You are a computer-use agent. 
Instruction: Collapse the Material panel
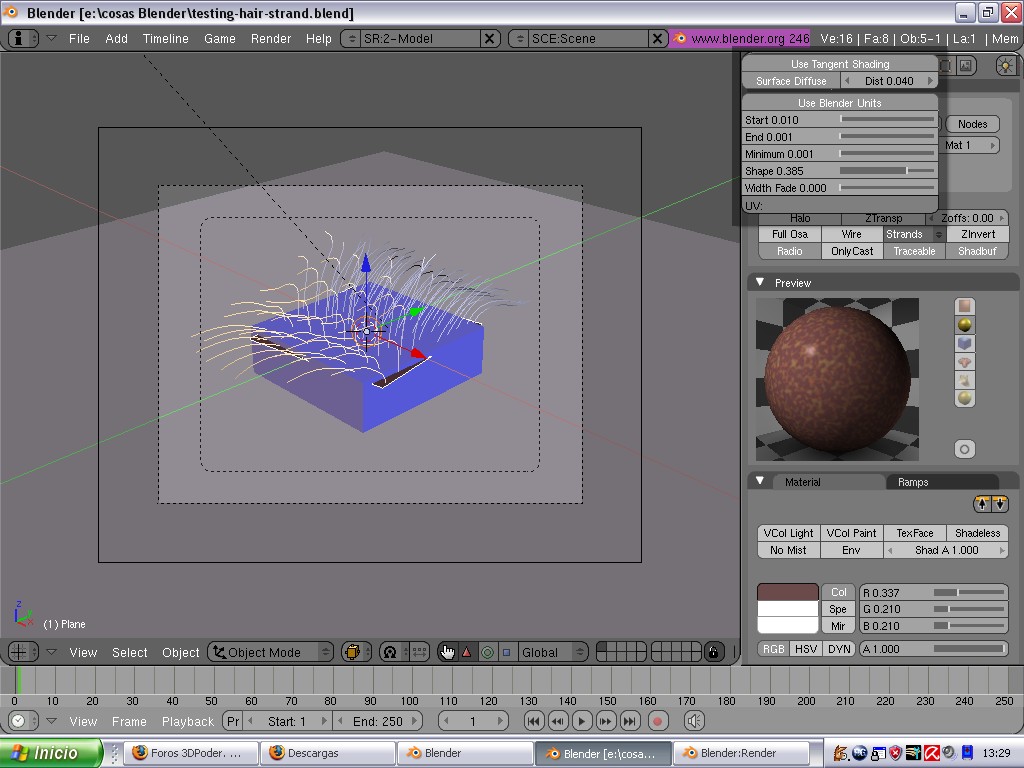(x=760, y=481)
